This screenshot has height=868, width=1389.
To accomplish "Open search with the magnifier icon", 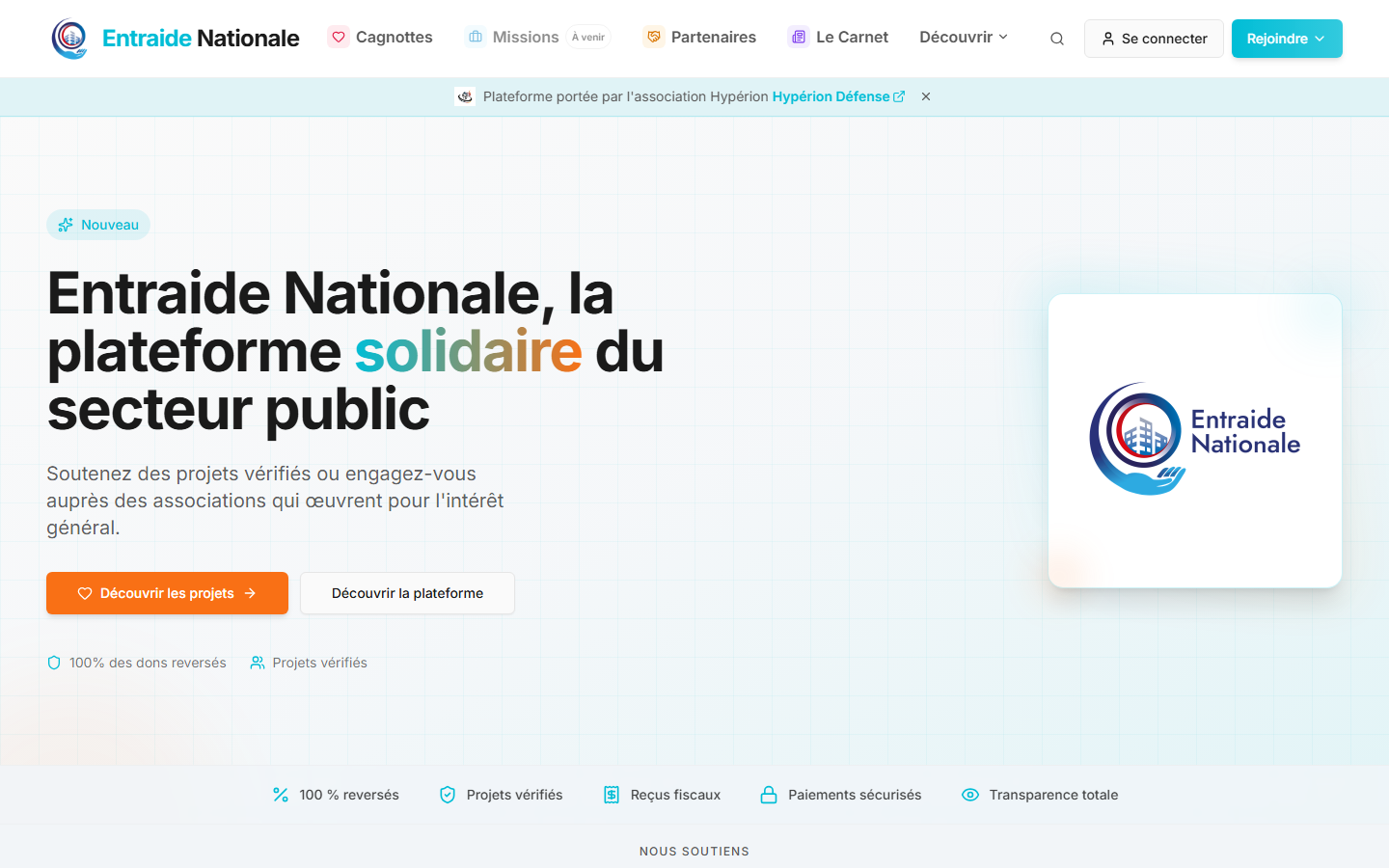I will point(1057,39).
